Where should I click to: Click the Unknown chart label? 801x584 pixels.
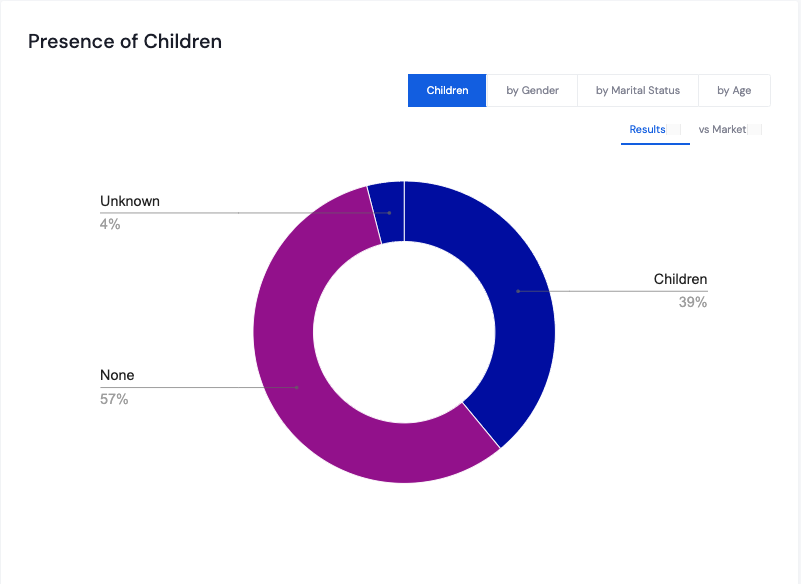pyautogui.click(x=130, y=201)
